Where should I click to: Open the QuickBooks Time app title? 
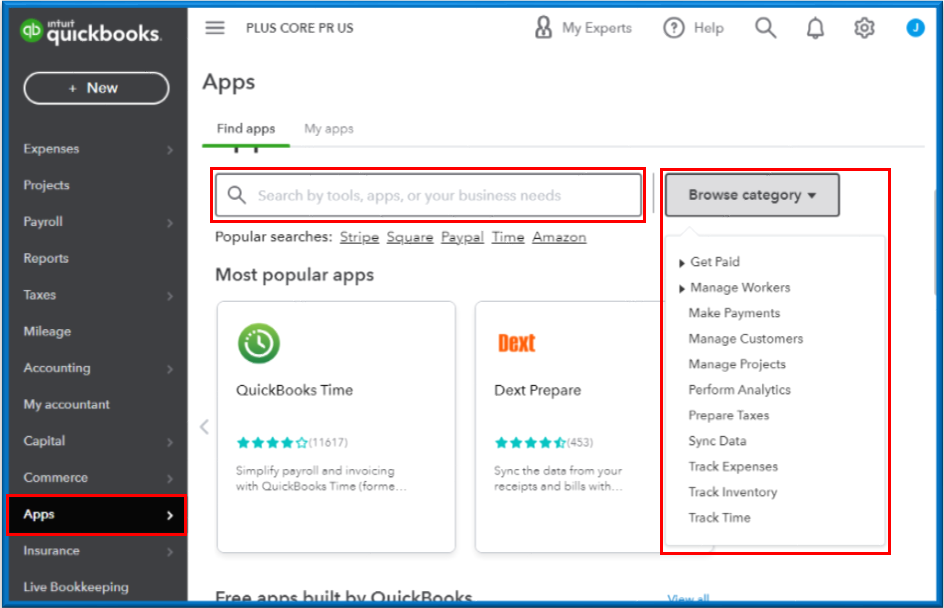point(294,390)
